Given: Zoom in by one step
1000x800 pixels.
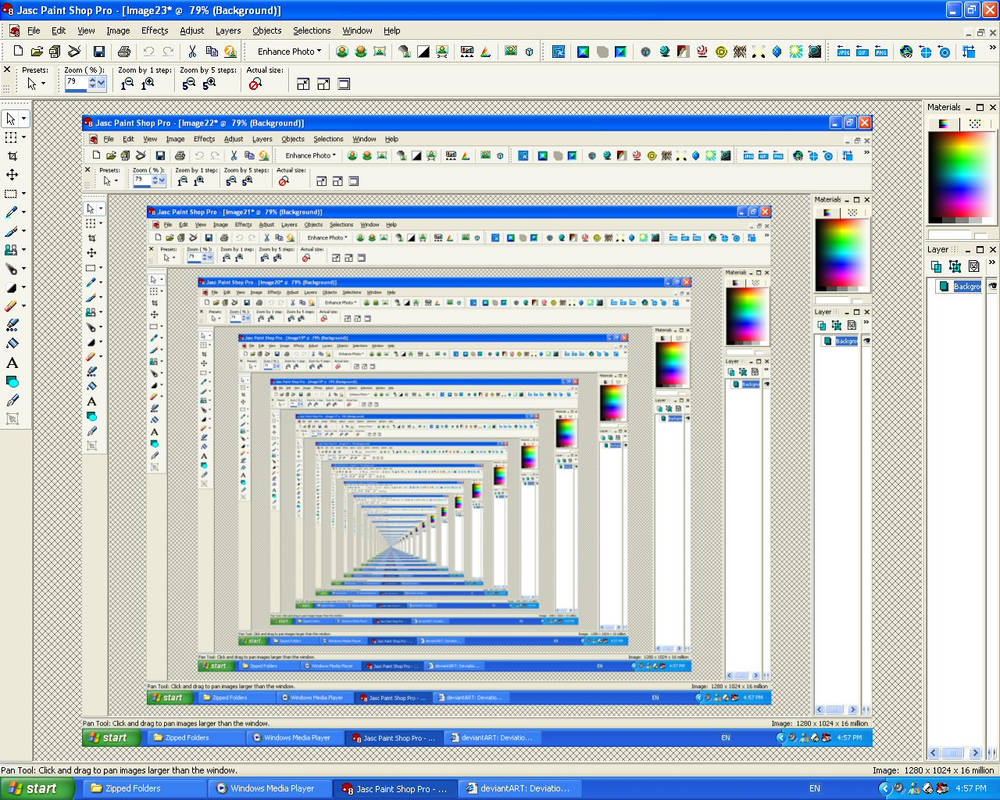Looking at the screenshot, I should [x=147, y=84].
